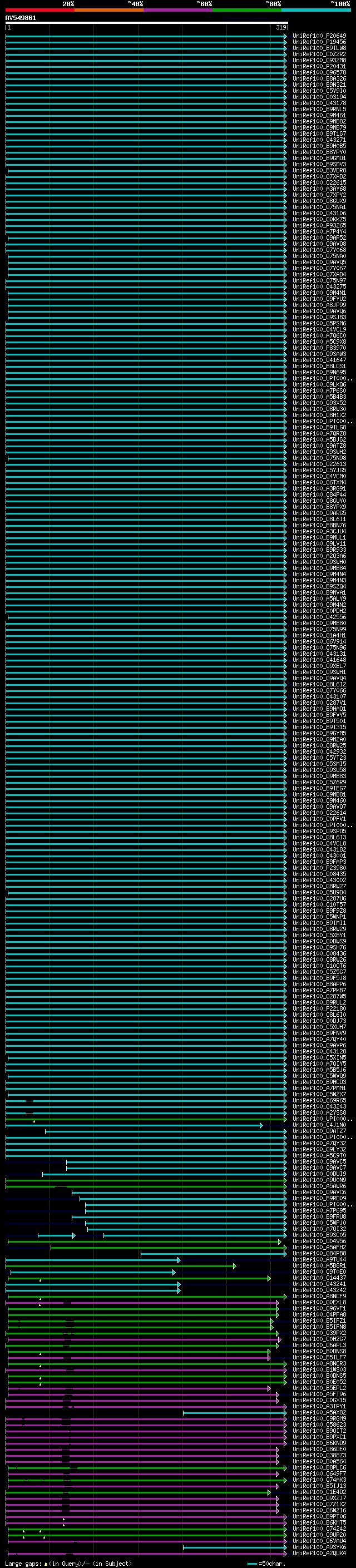356x1568 pixels.
Task: Open hit UniRef100_P20649
Action: coord(319,36)
